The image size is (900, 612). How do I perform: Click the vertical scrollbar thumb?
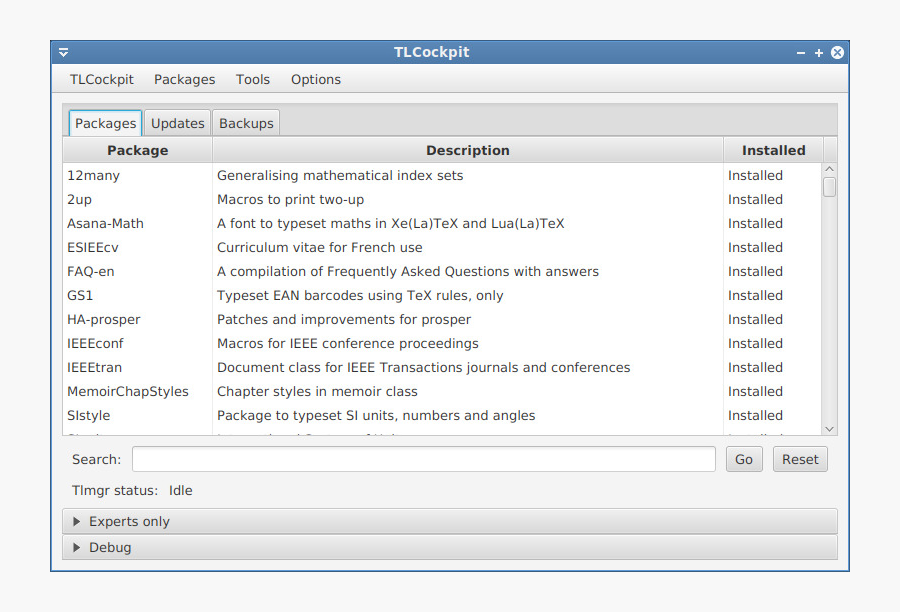point(829,187)
